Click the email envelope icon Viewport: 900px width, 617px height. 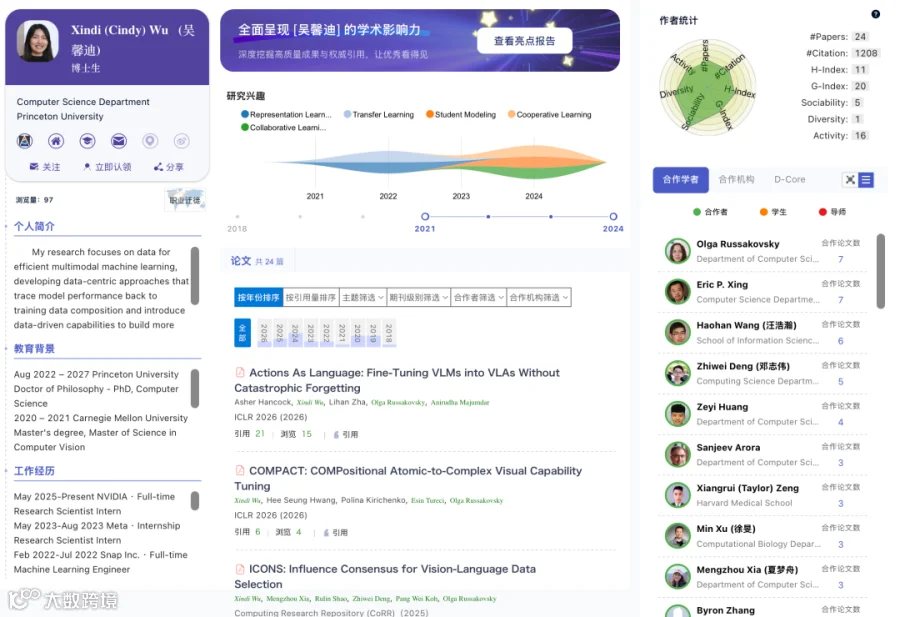[119, 141]
